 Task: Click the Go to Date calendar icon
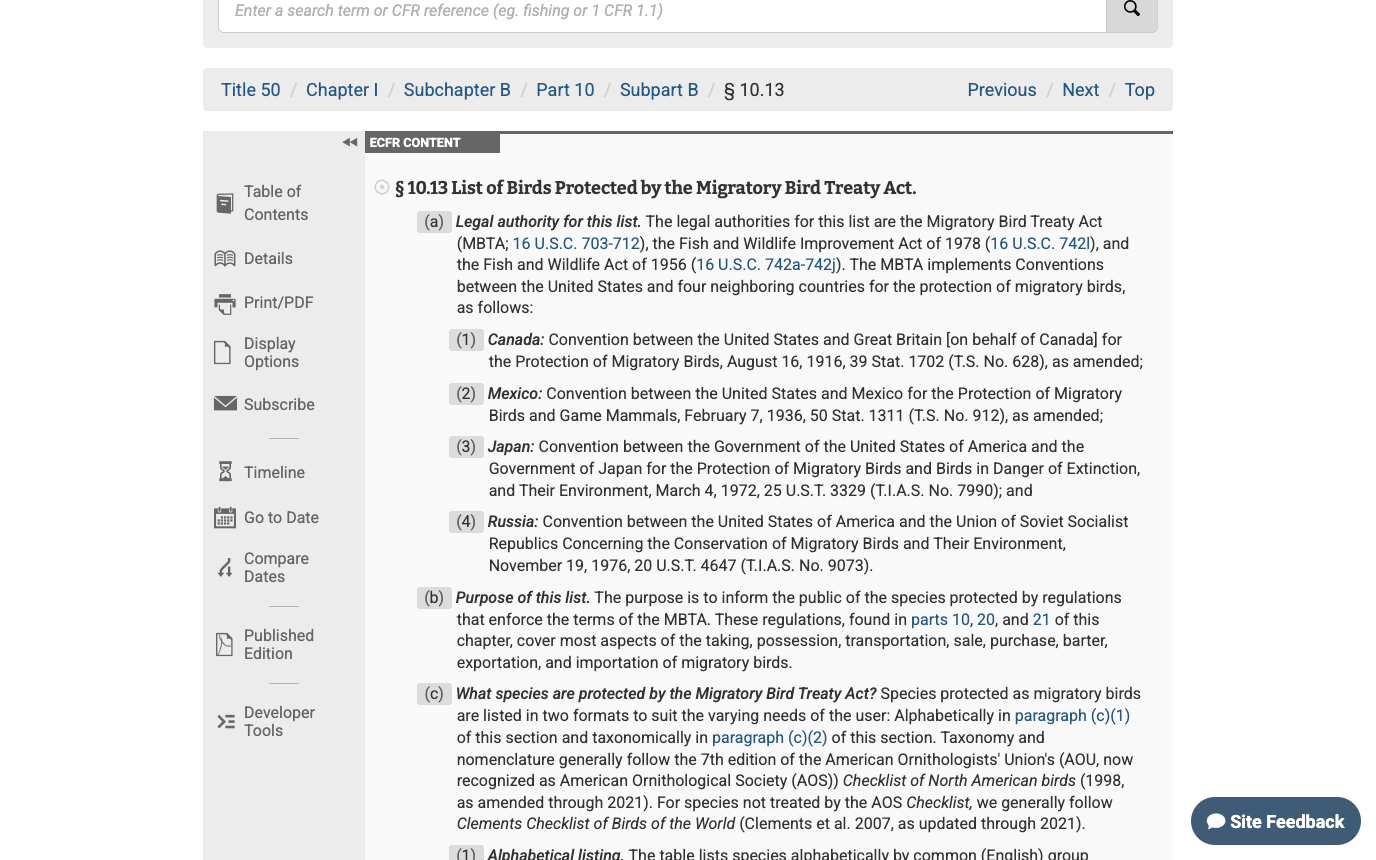pos(225,517)
